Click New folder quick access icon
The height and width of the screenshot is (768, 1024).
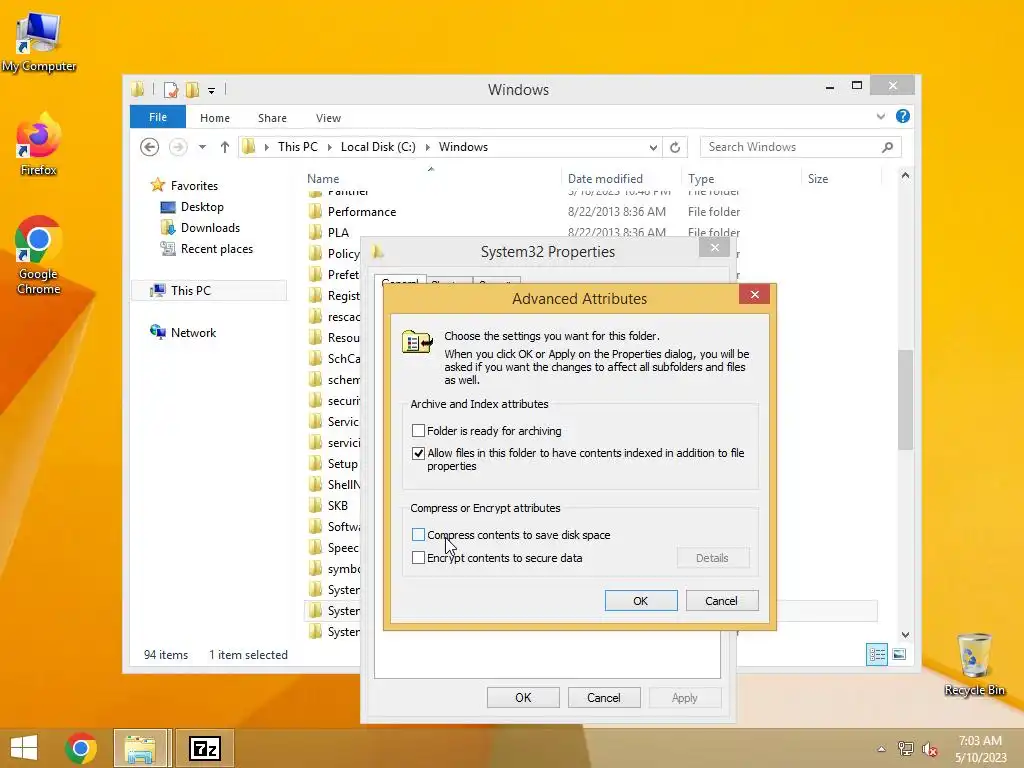coord(192,89)
